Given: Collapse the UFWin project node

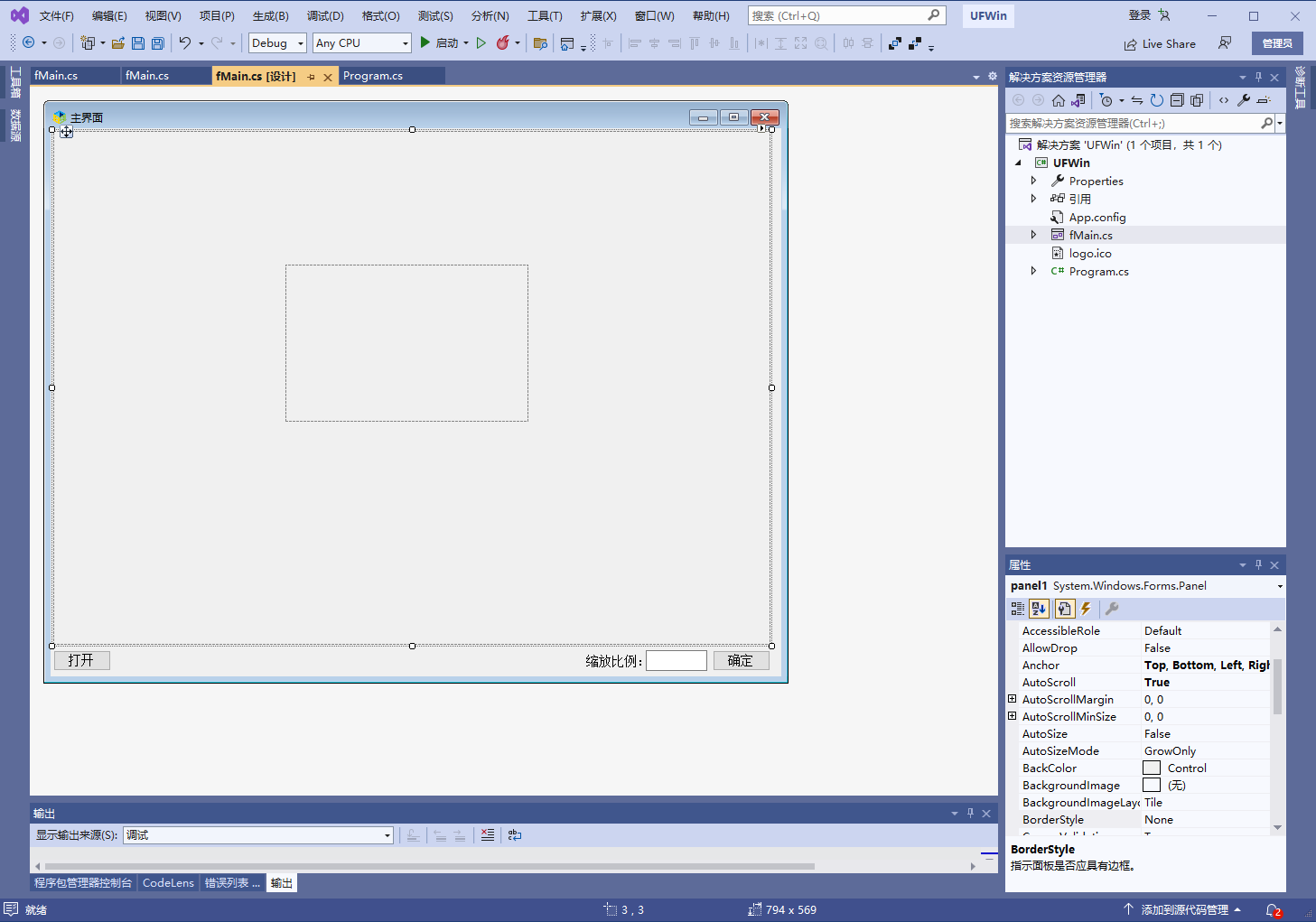Looking at the screenshot, I should (x=1019, y=163).
